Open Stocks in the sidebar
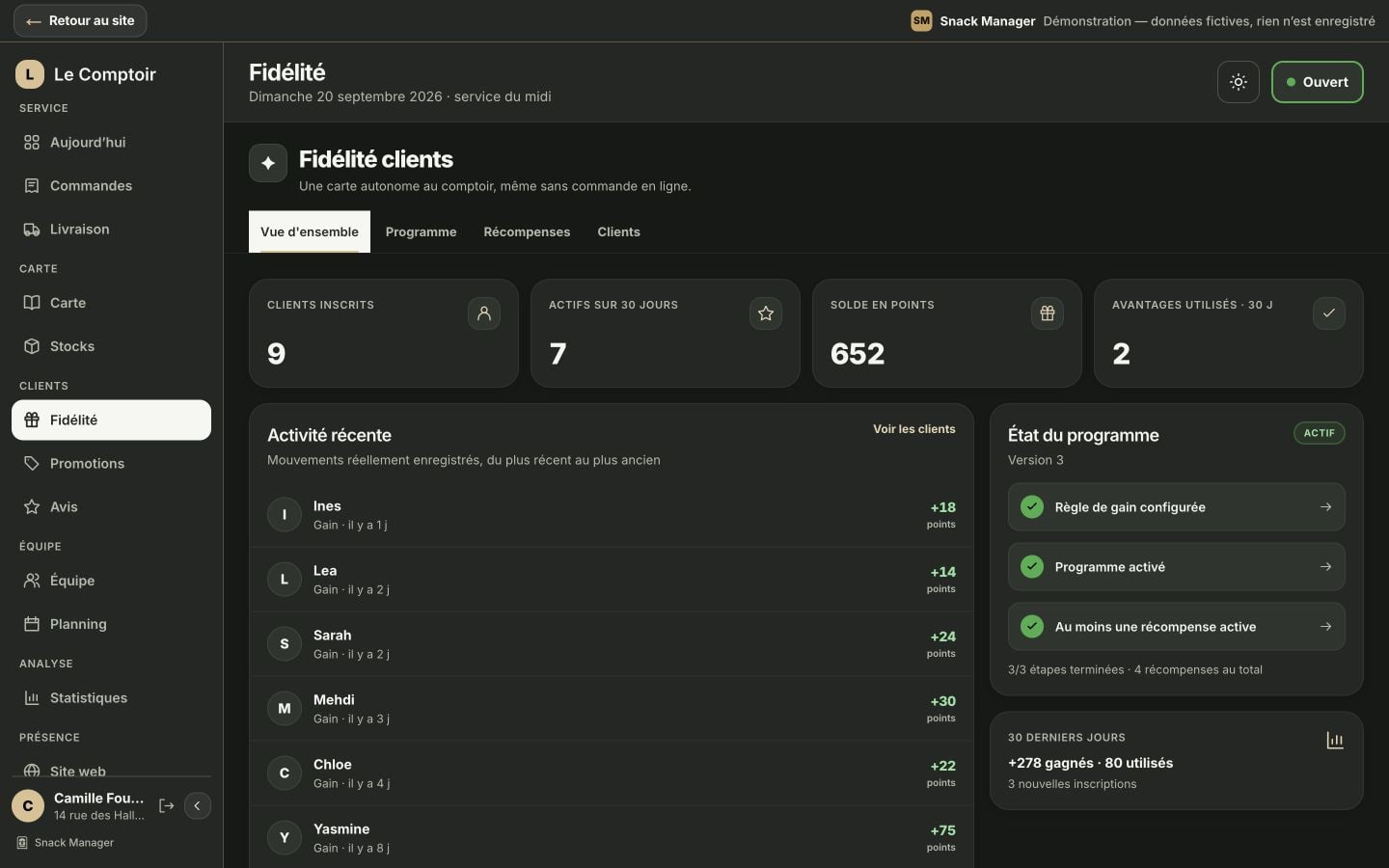The height and width of the screenshot is (868, 1389). point(111,346)
